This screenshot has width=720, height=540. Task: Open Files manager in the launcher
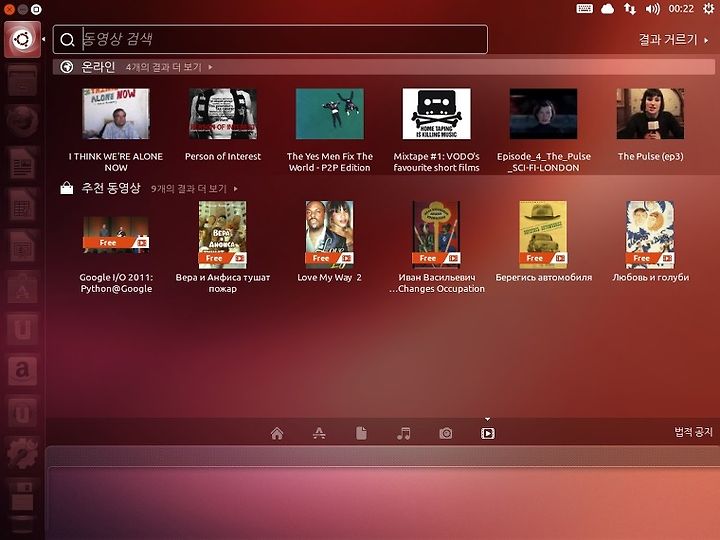point(22,81)
